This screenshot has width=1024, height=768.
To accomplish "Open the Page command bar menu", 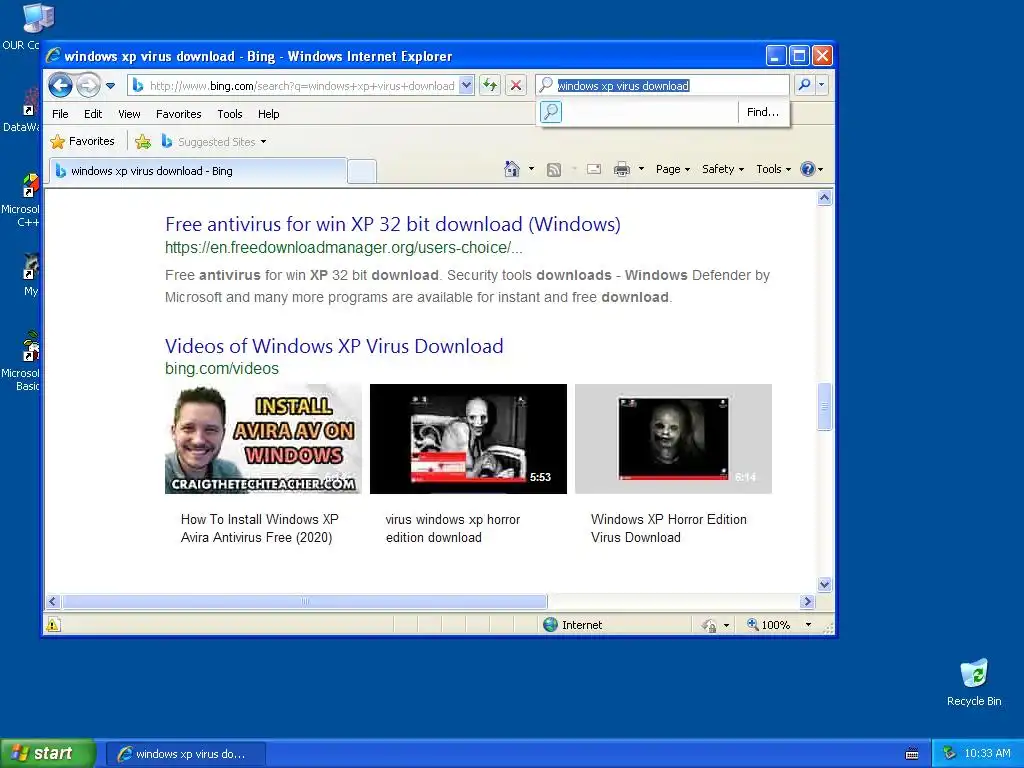I will [673, 169].
